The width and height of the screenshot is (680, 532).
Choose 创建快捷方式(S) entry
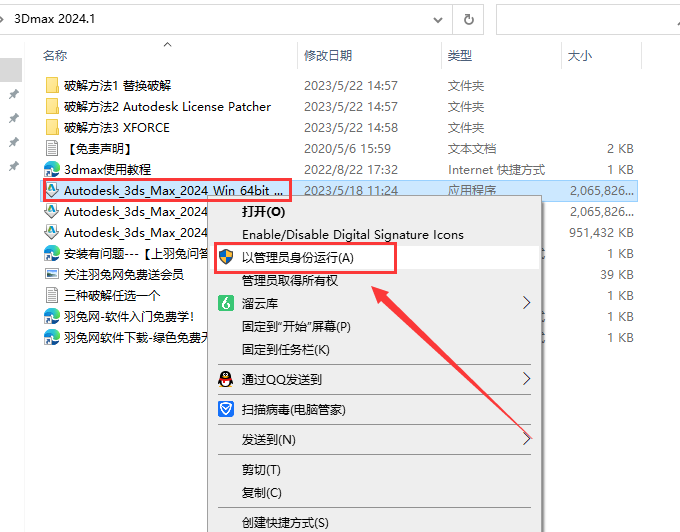pos(285,522)
